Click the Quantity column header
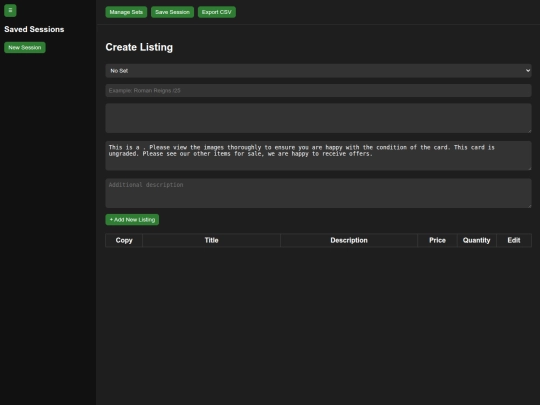540x405 pixels. tap(477, 240)
